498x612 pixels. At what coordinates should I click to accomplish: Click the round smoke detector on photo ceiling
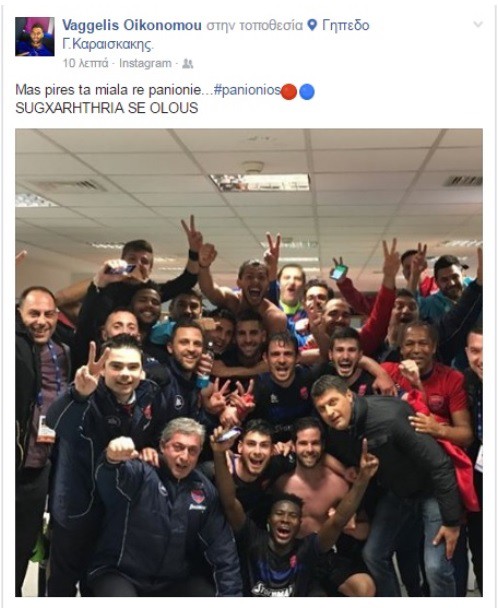click(x=252, y=167)
